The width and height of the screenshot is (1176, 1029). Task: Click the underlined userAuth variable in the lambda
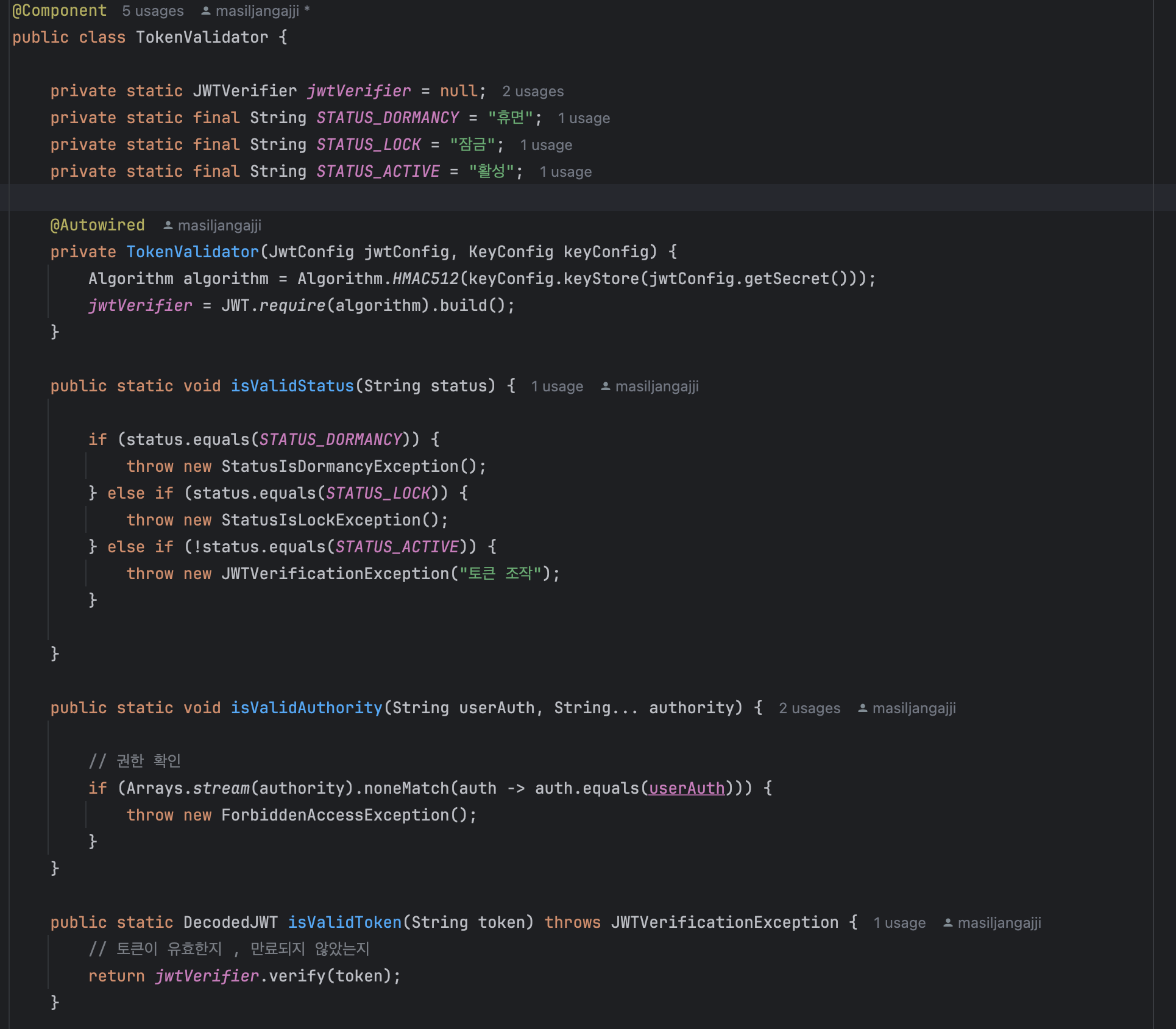[686, 788]
